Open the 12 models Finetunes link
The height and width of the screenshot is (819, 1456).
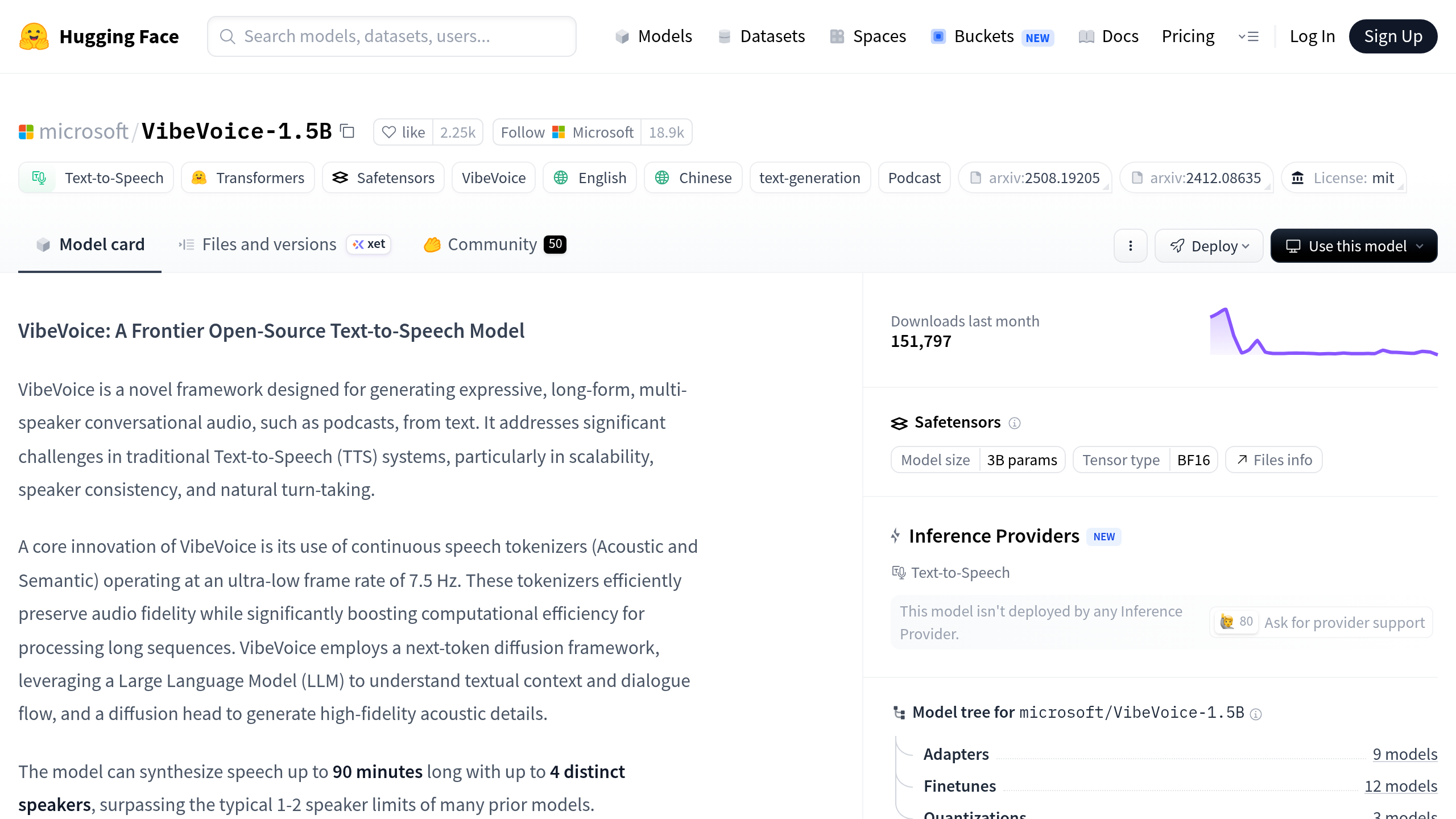[1400, 786]
